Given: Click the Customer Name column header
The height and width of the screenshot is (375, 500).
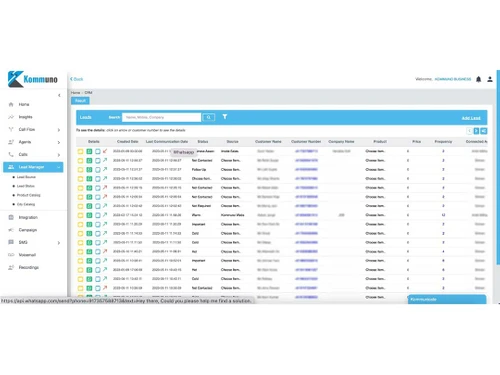Looking at the screenshot, I should tap(268, 142).
